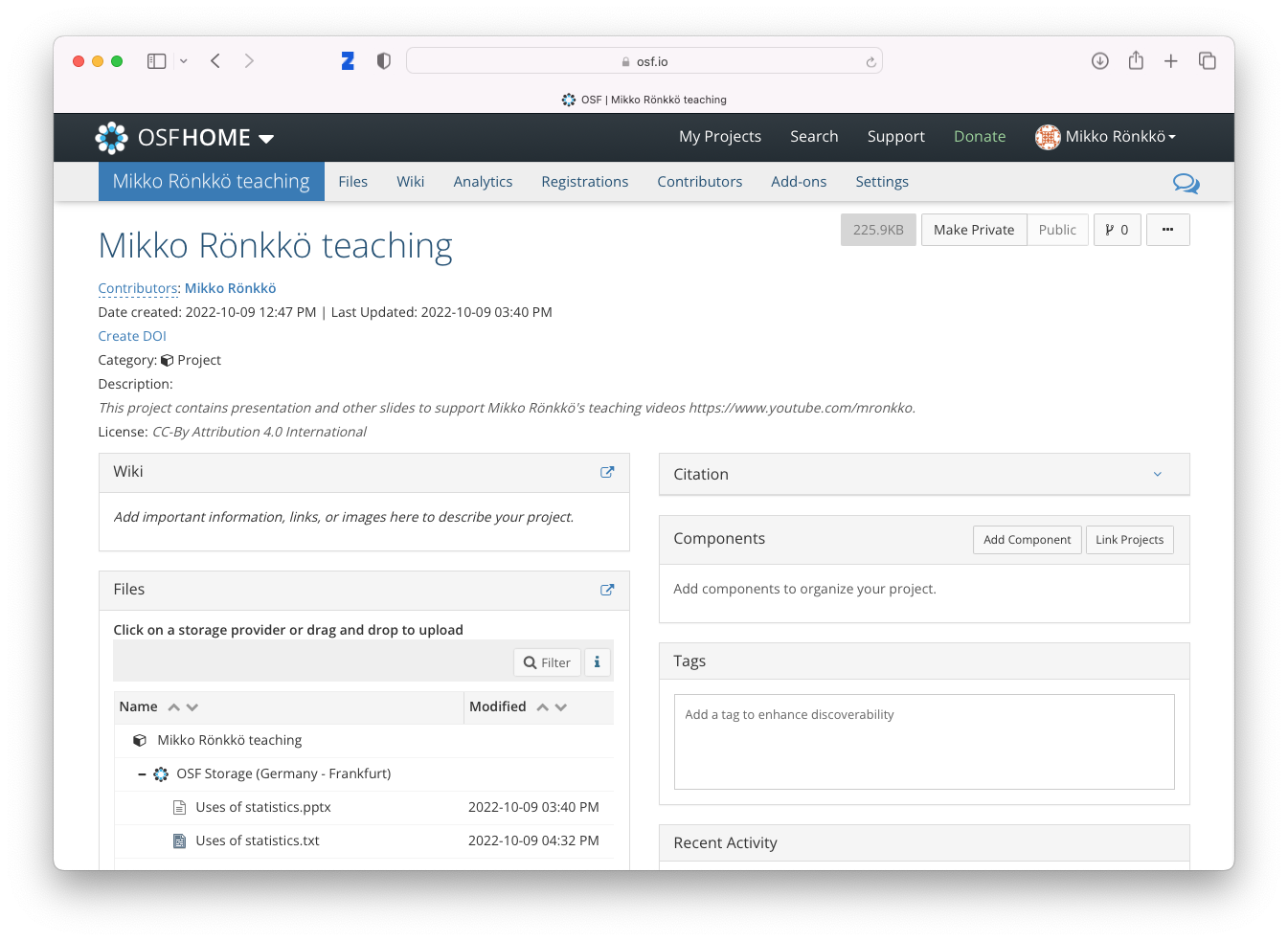Screen dimensions: 1288x941
Task: Click the Public button
Action: (x=1057, y=230)
